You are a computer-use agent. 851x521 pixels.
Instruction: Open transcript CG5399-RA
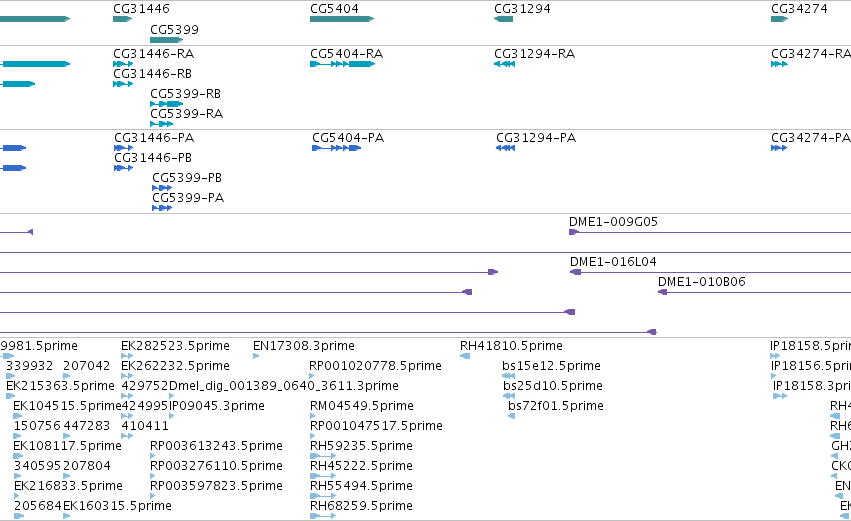pyautogui.click(x=187, y=114)
